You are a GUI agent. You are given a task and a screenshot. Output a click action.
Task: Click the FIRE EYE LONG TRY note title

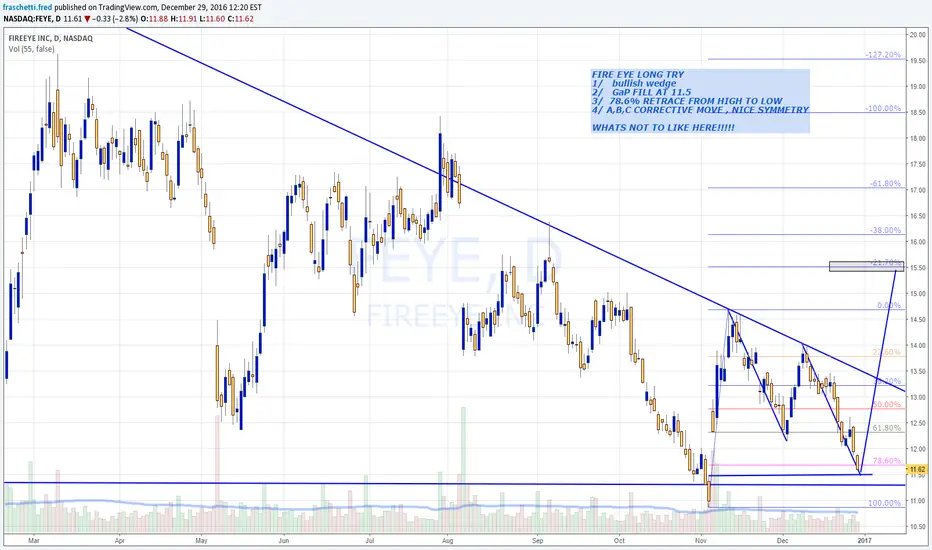[x=638, y=75]
